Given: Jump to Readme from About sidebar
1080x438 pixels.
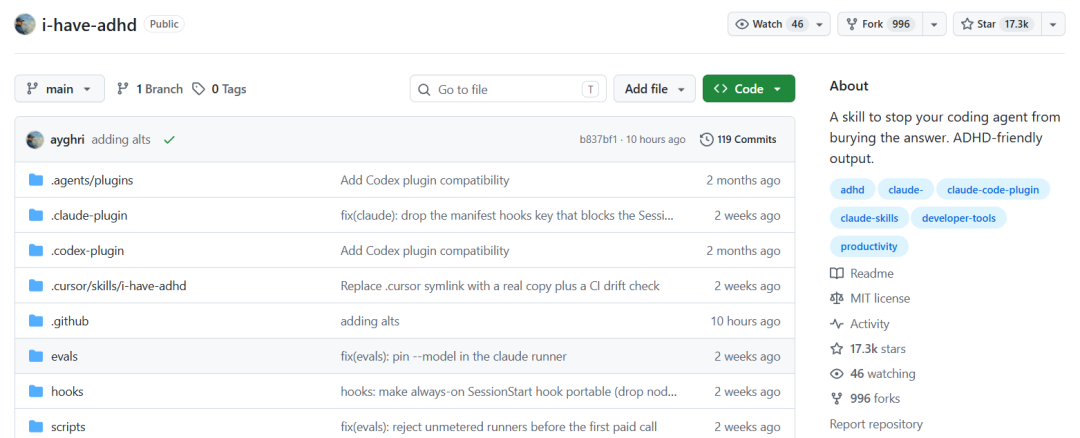Looking at the screenshot, I should pyautogui.click(x=862, y=273).
